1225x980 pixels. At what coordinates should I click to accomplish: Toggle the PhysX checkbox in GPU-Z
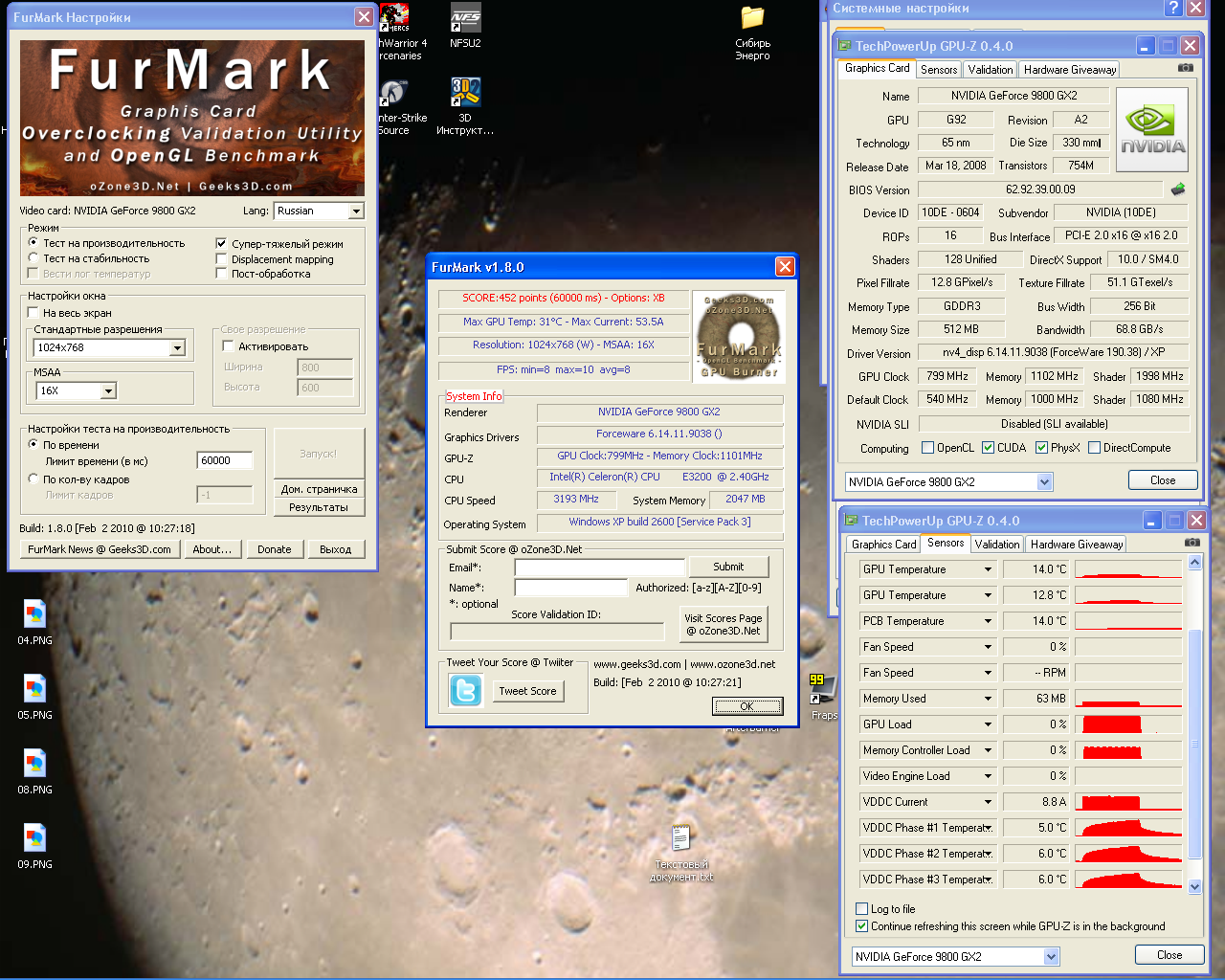pyautogui.click(x=1041, y=448)
